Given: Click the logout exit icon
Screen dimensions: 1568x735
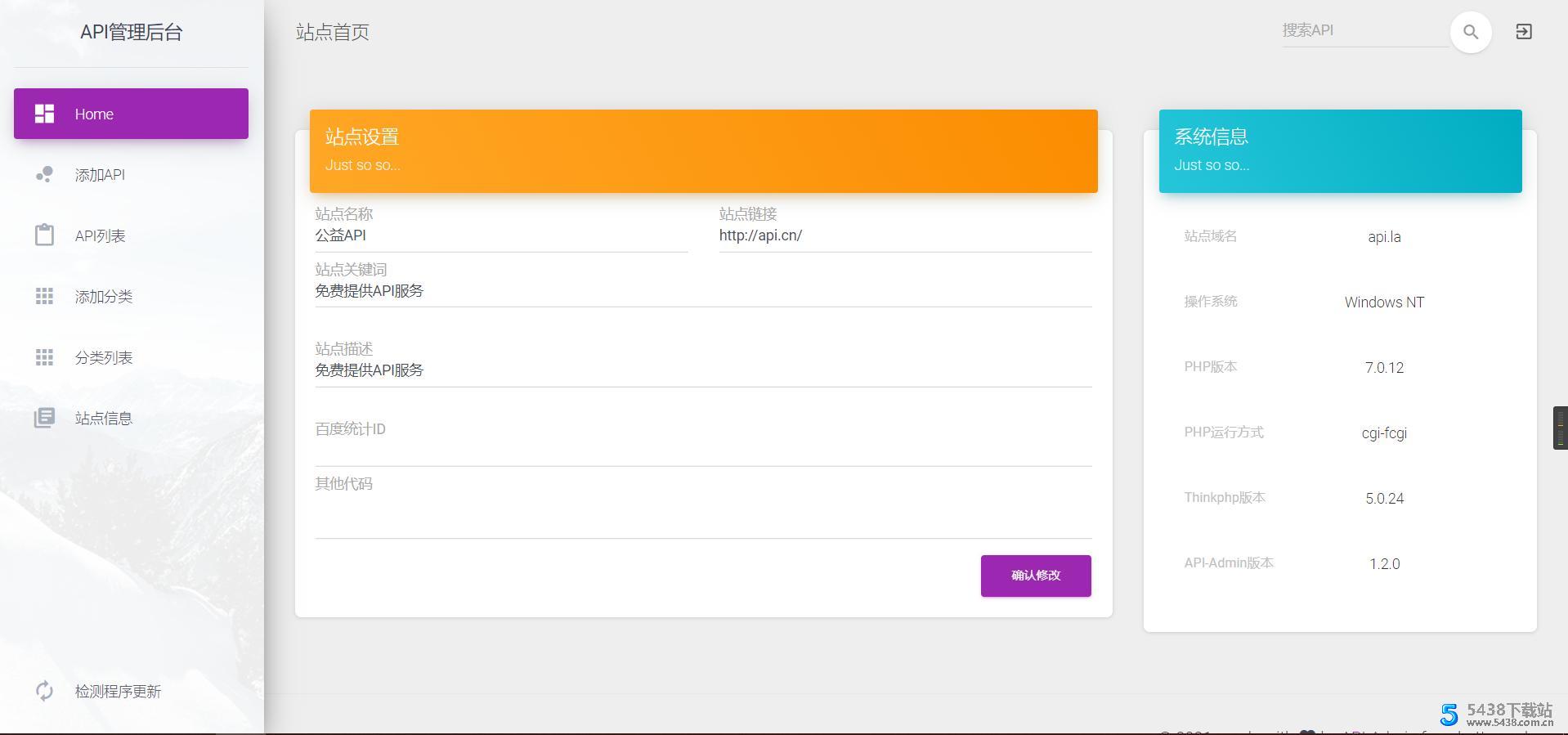Looking at the screenshot, I should tap(1523, 32).
